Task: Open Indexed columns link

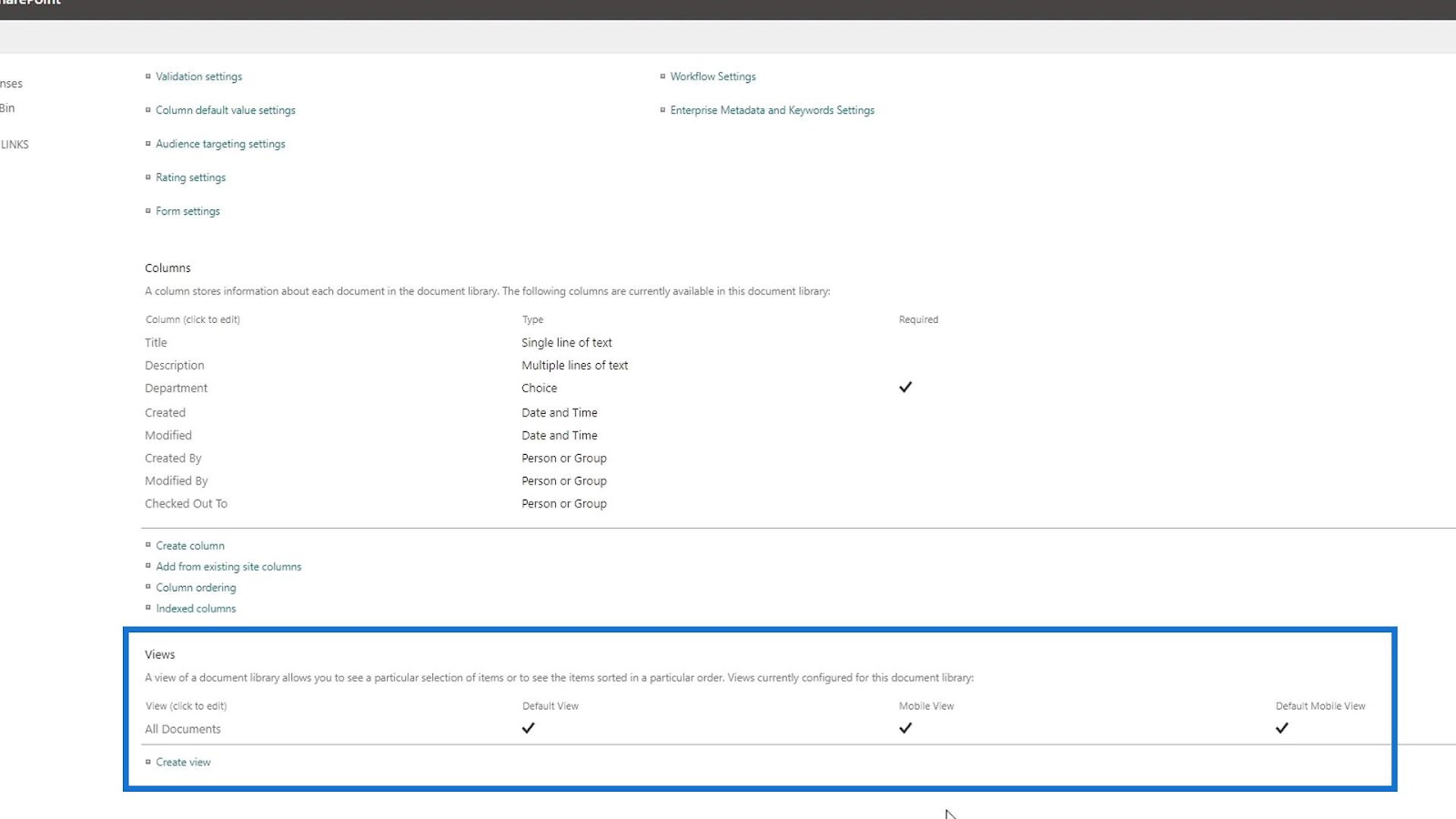Action: pos(196,609)
